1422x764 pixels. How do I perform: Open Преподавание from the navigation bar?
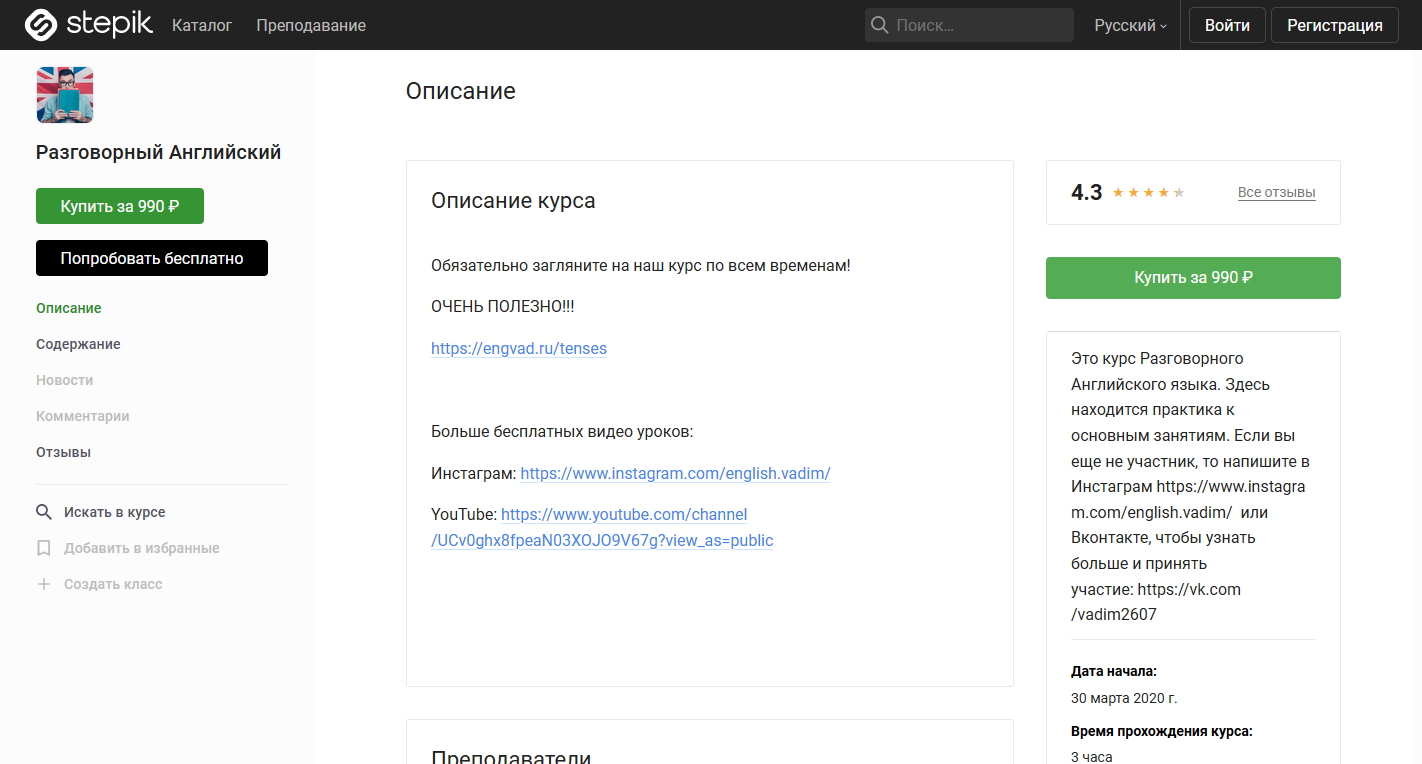click(x=310, y=25)
